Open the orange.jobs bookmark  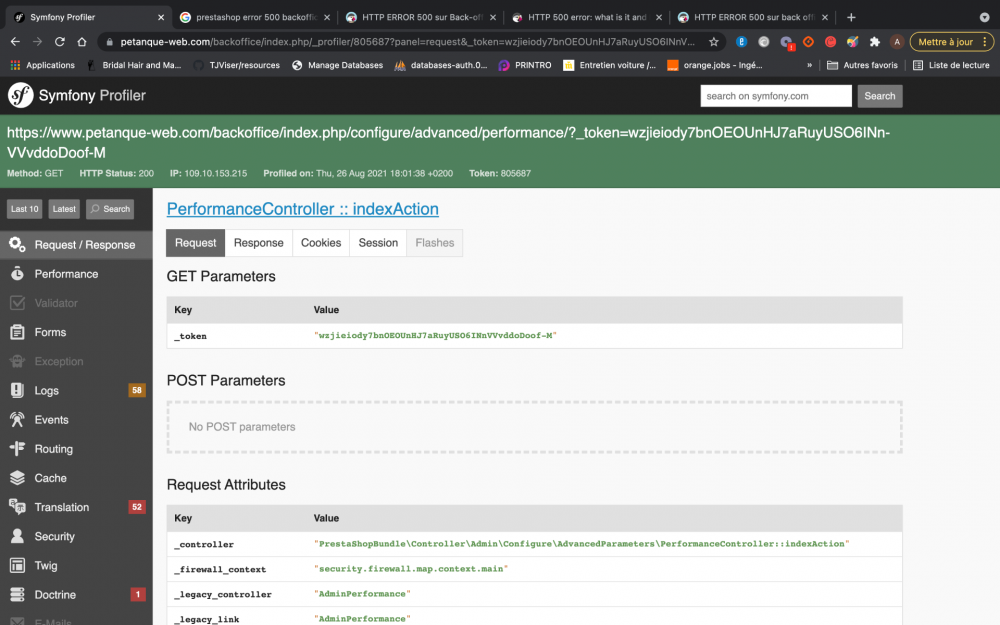pos(715,65)
